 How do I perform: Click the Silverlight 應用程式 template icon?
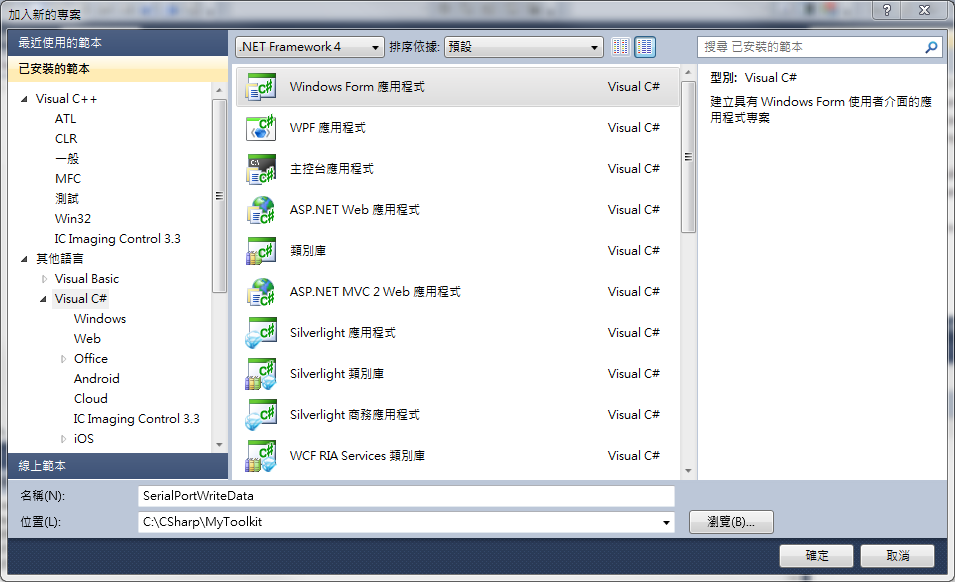(261, 332)
